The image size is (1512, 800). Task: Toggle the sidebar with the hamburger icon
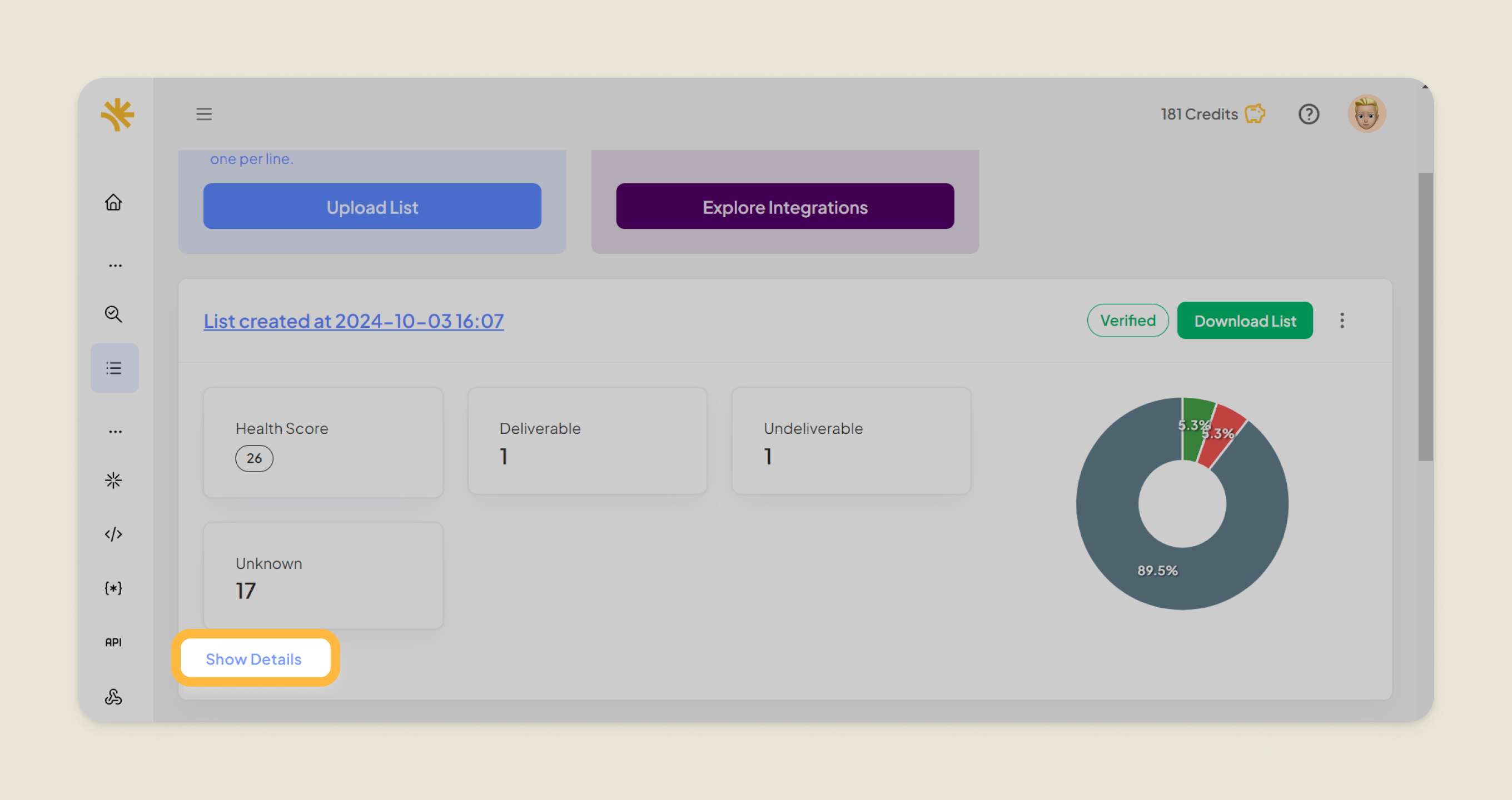pos(204,114)
